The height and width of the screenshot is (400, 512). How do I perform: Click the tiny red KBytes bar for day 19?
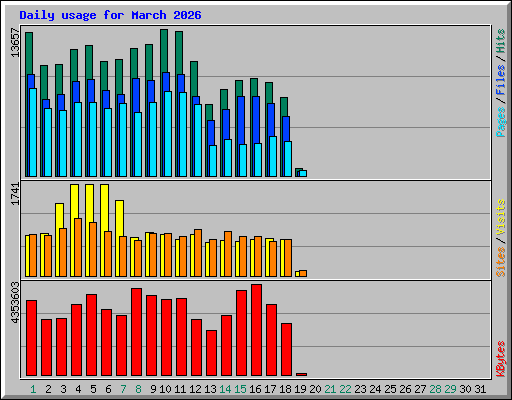coord(301,375)
